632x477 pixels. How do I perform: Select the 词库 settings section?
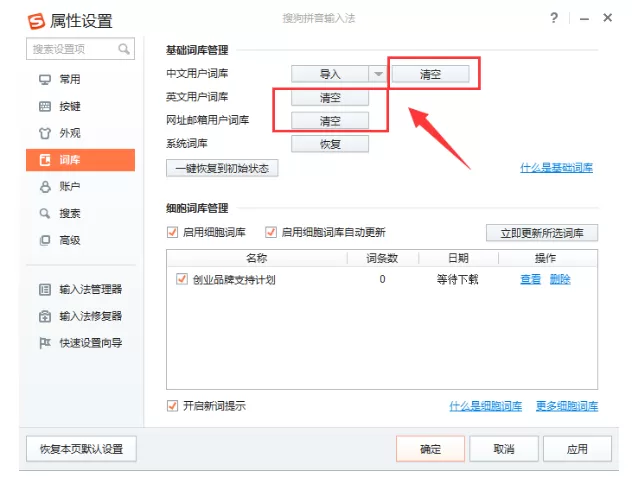click(x=81, y=160)
